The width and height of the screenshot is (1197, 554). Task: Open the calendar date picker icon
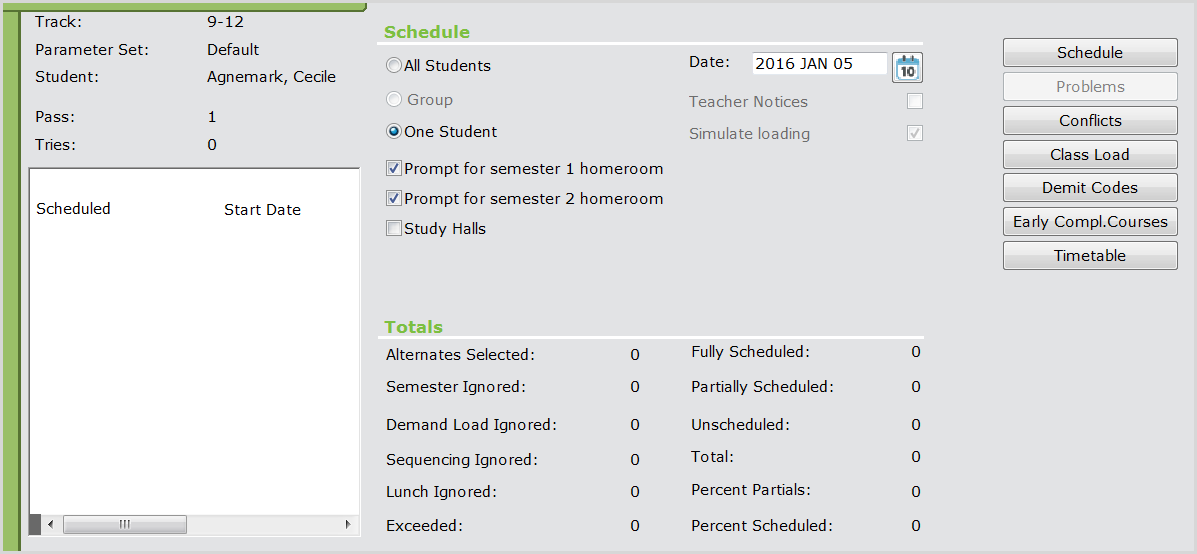pyautogui.click(x=907, y=67)
